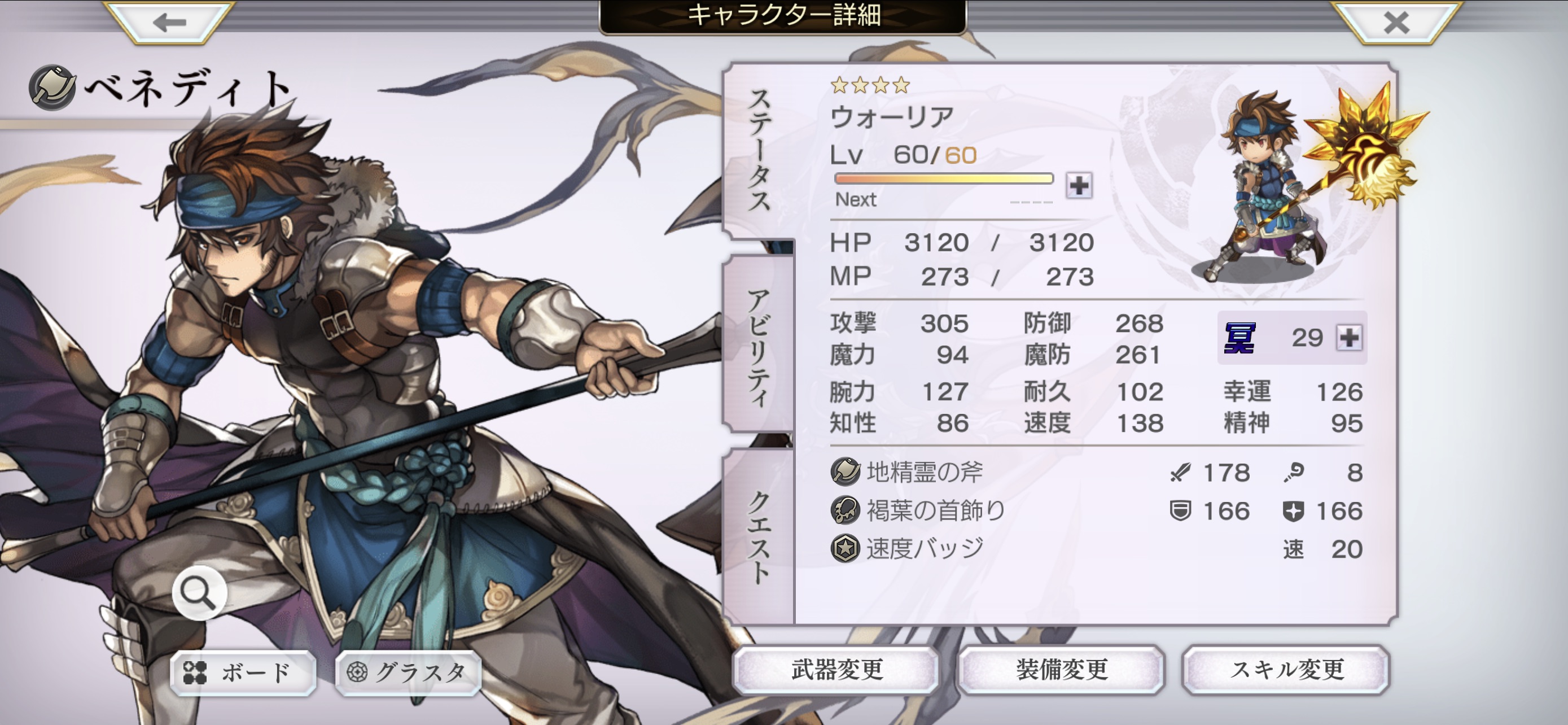Open スキル変更 skill change
The height and width of the screenshot is (725, 1568).
coord(1286,670)
